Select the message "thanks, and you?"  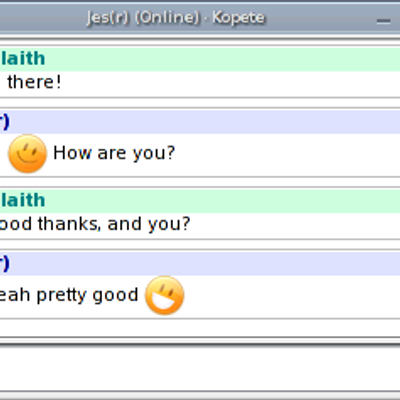(114, 224)
